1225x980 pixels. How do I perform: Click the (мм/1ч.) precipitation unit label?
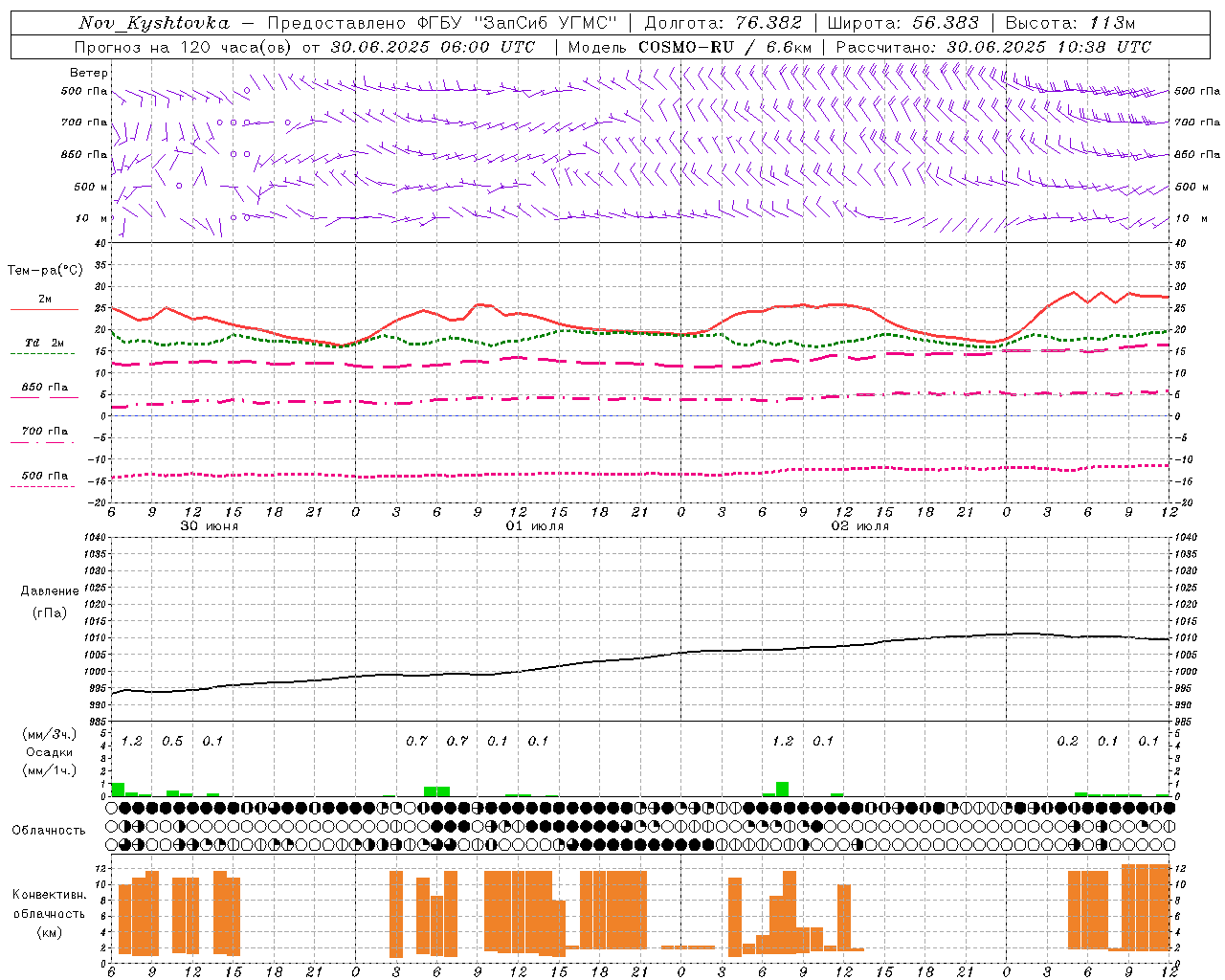coord(49,769)
